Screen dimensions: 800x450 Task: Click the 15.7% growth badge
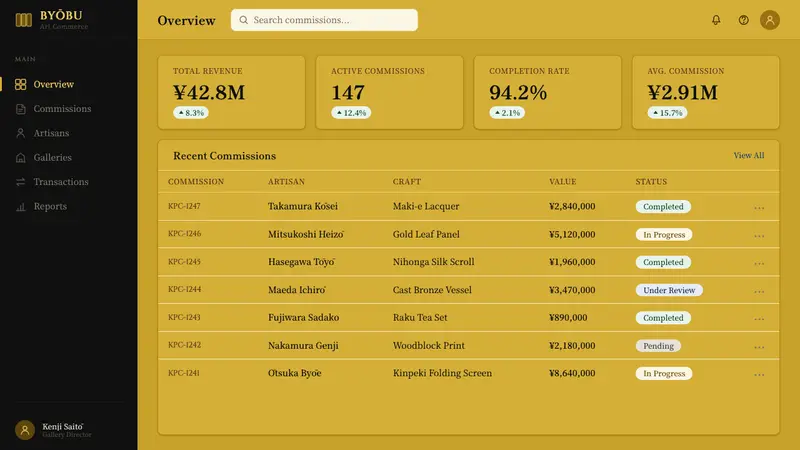tap(667, 113)
